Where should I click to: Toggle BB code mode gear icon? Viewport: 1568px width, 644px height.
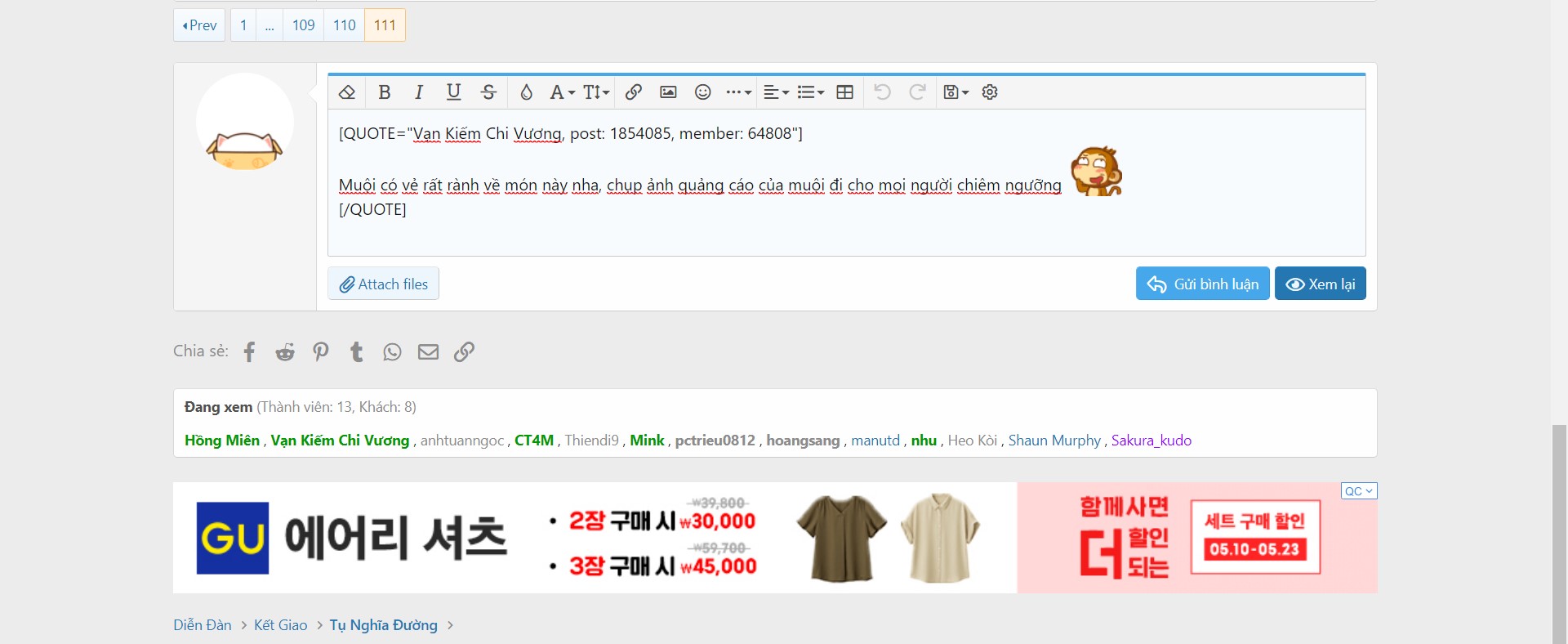click(x=990, y=92)
